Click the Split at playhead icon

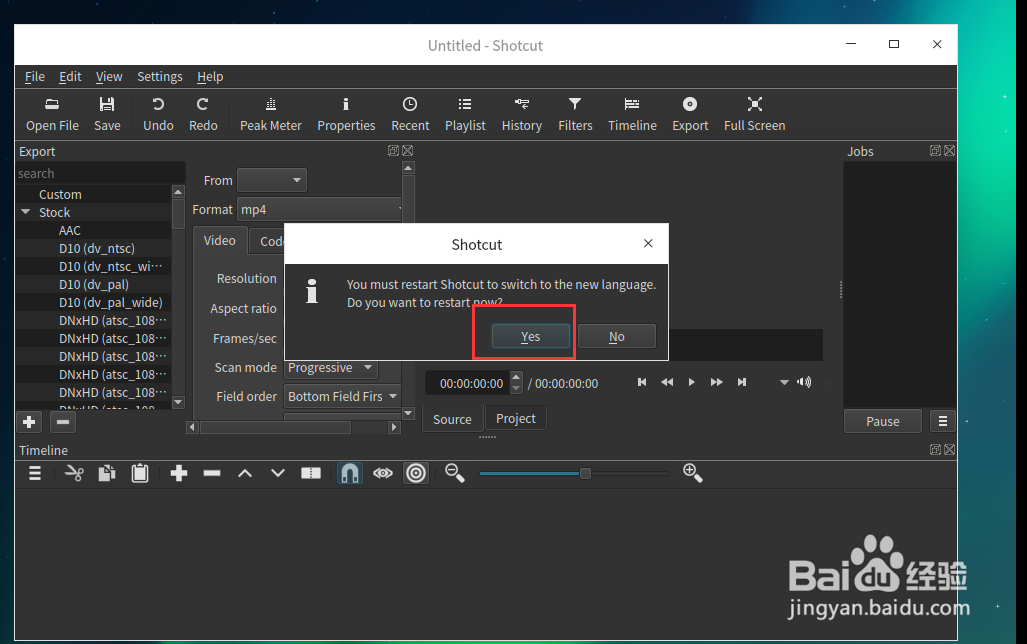(x=310, y=473)
